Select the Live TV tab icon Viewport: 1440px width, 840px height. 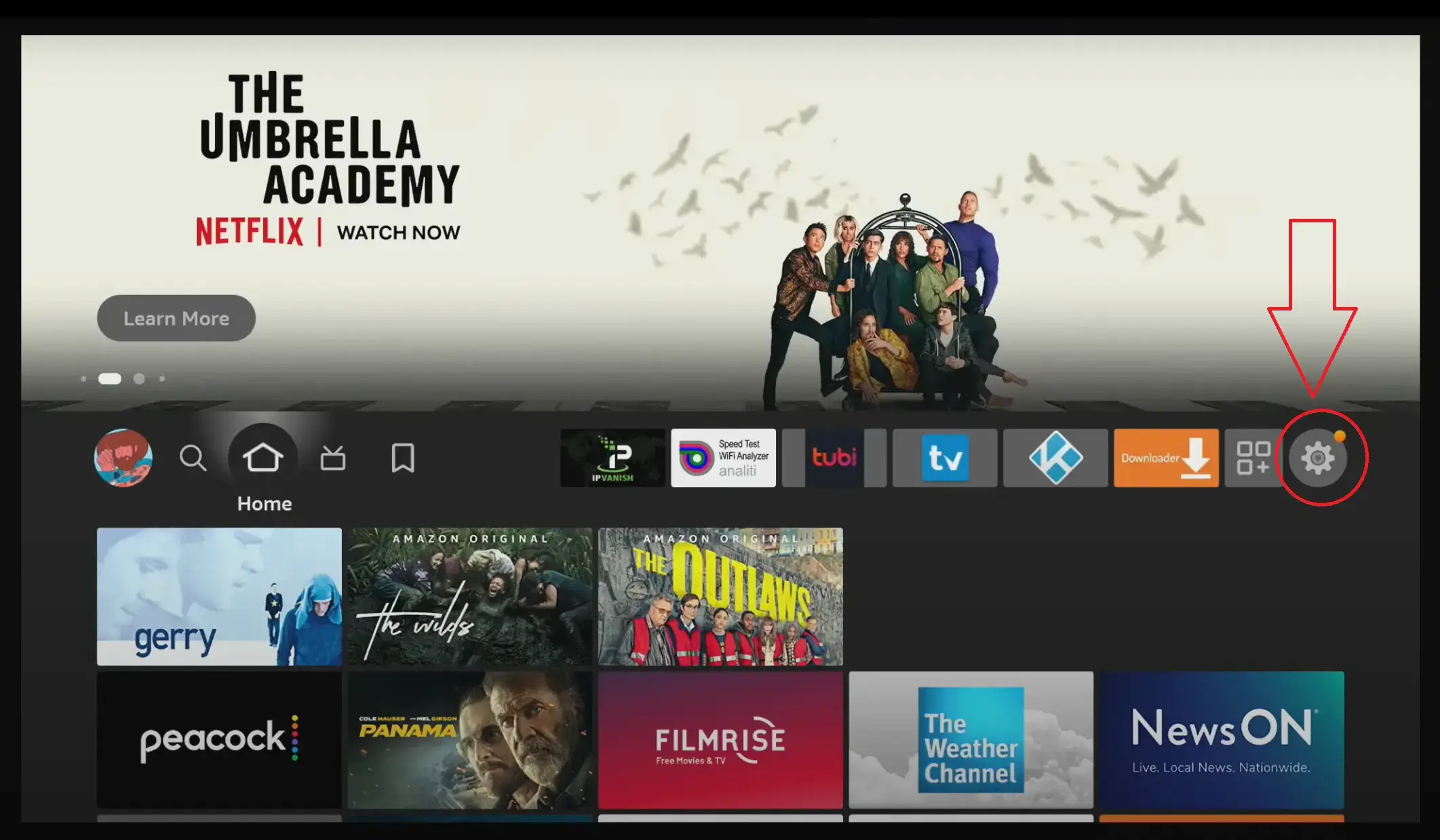(333, 457)
